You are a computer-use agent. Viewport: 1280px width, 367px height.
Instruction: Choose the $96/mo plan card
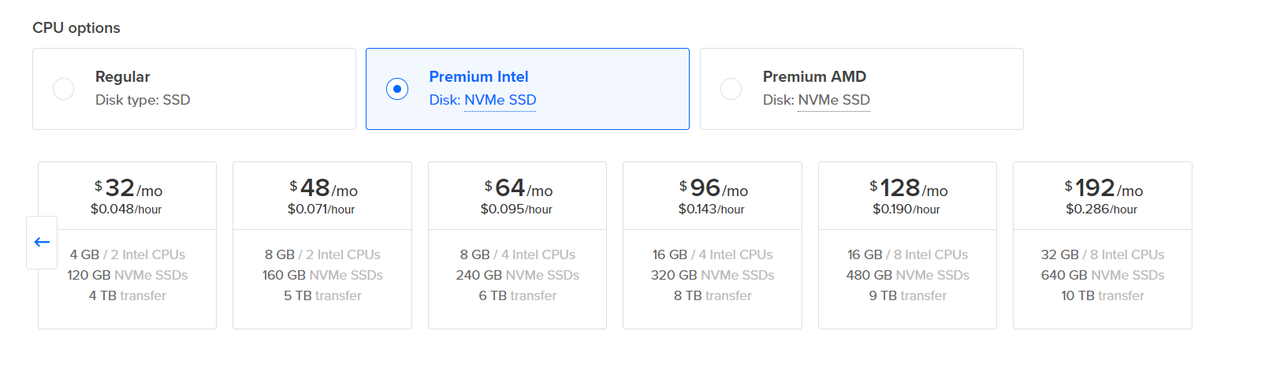click(712, 245)
